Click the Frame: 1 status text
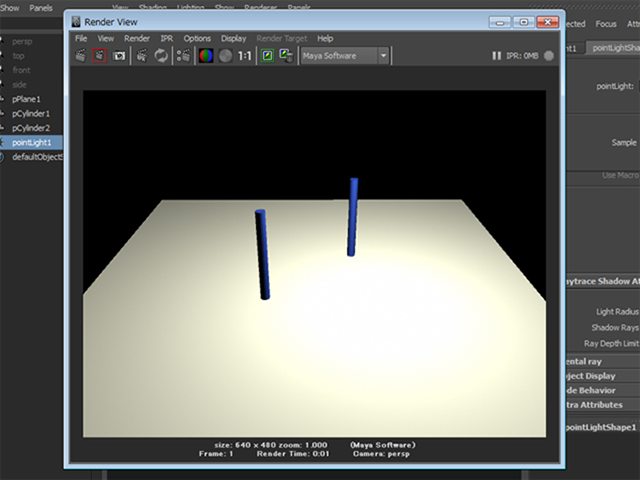The height and width of the screenshot is (480, 640). click(x=216, y=453)
